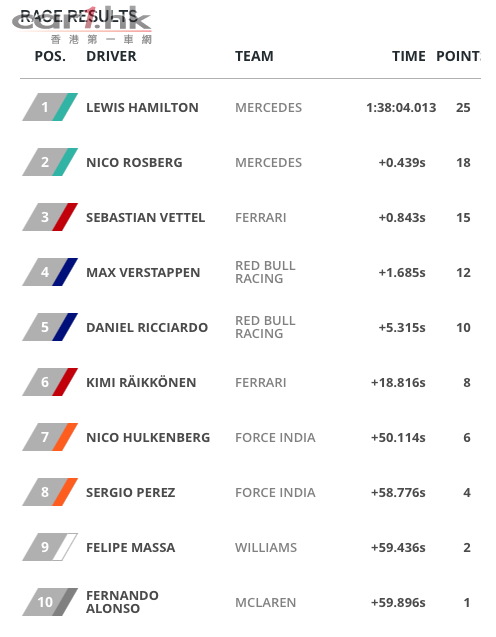The width and height of the screenshot is (496, 637).
Task: Click the Williams team name
Action: (266, 548)
